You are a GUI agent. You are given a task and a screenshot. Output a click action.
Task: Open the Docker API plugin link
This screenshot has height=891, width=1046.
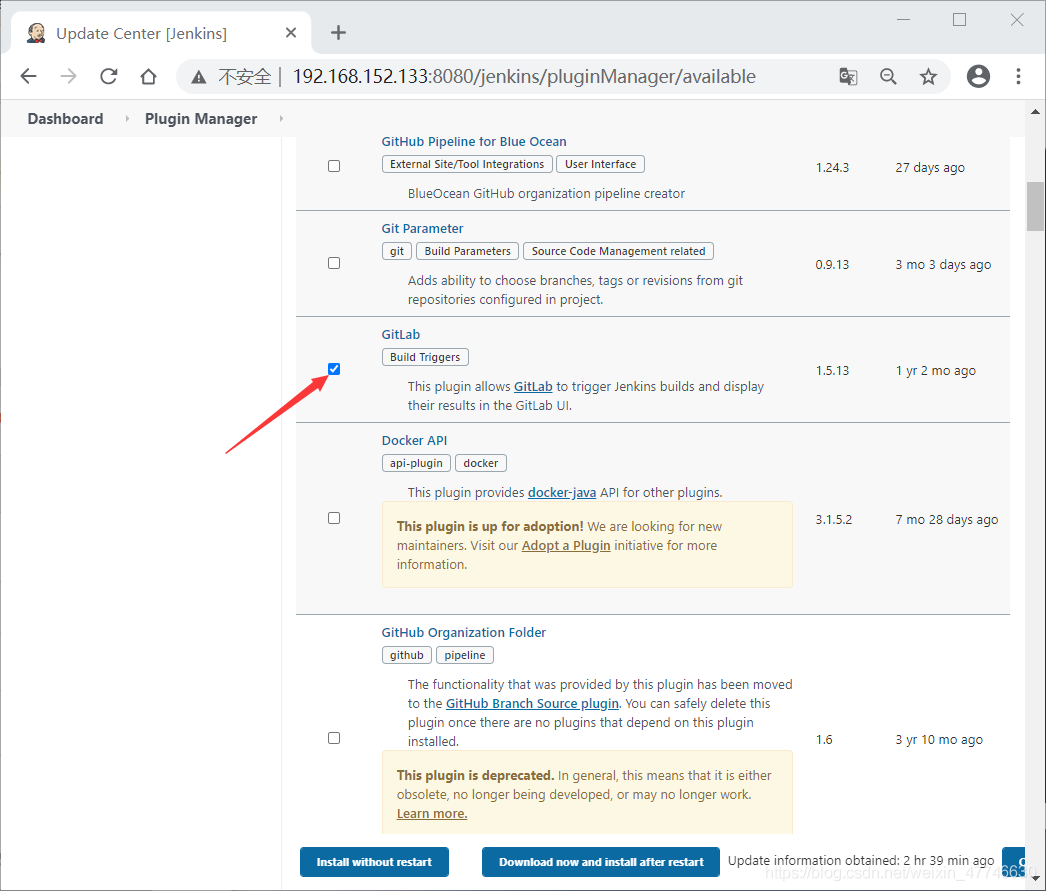[x=414, y=440]
